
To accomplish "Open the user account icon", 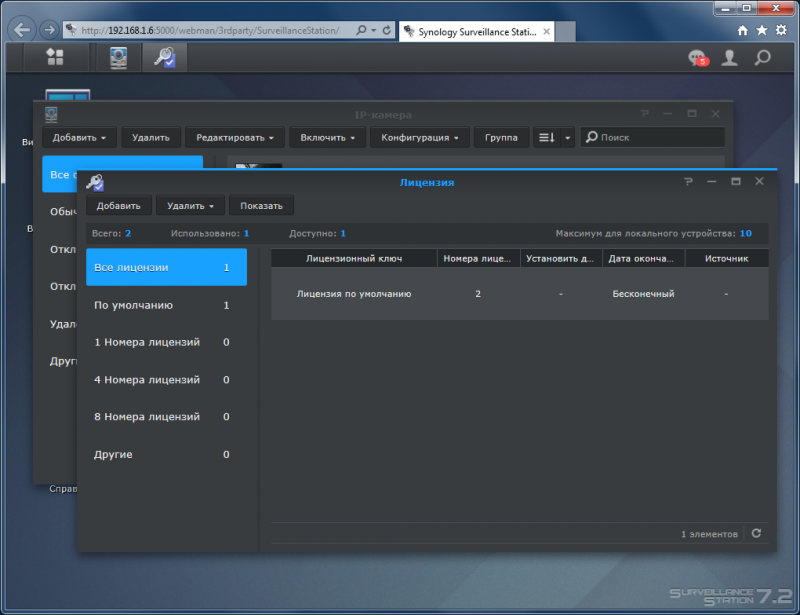I will 730,58.
